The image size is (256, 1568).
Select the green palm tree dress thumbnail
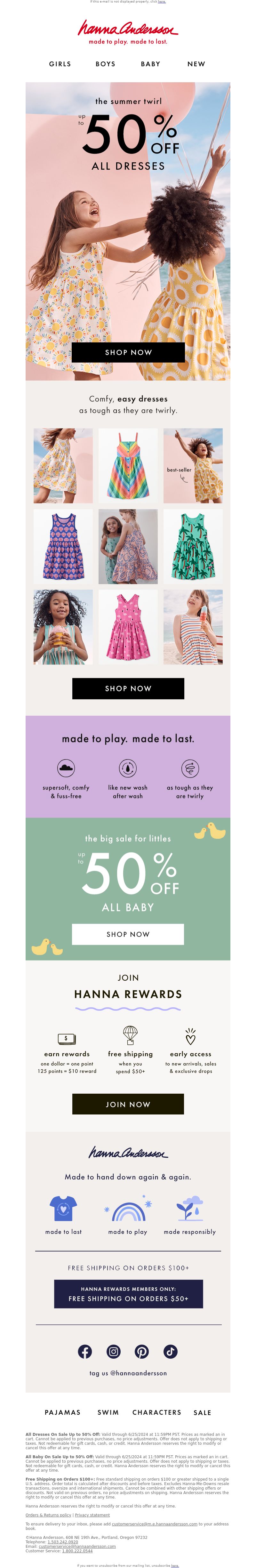coord(193,547)
